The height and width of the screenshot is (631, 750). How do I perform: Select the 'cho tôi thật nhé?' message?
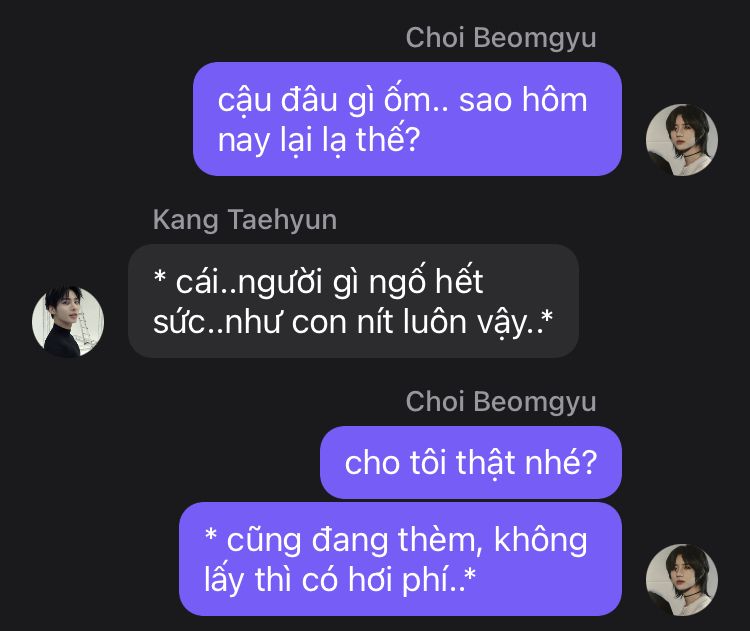pyautogui.click(x=471, y=463)
